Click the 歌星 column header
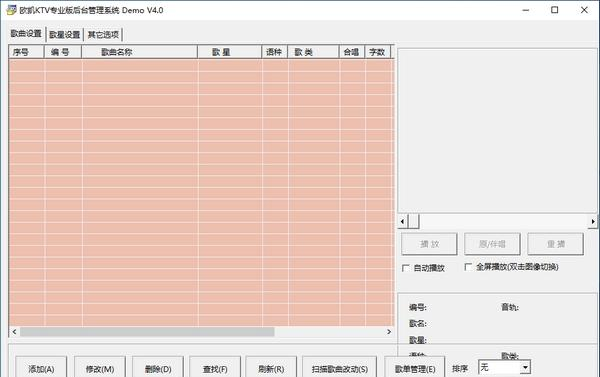 pyautogui.click(x=230, y=52)
